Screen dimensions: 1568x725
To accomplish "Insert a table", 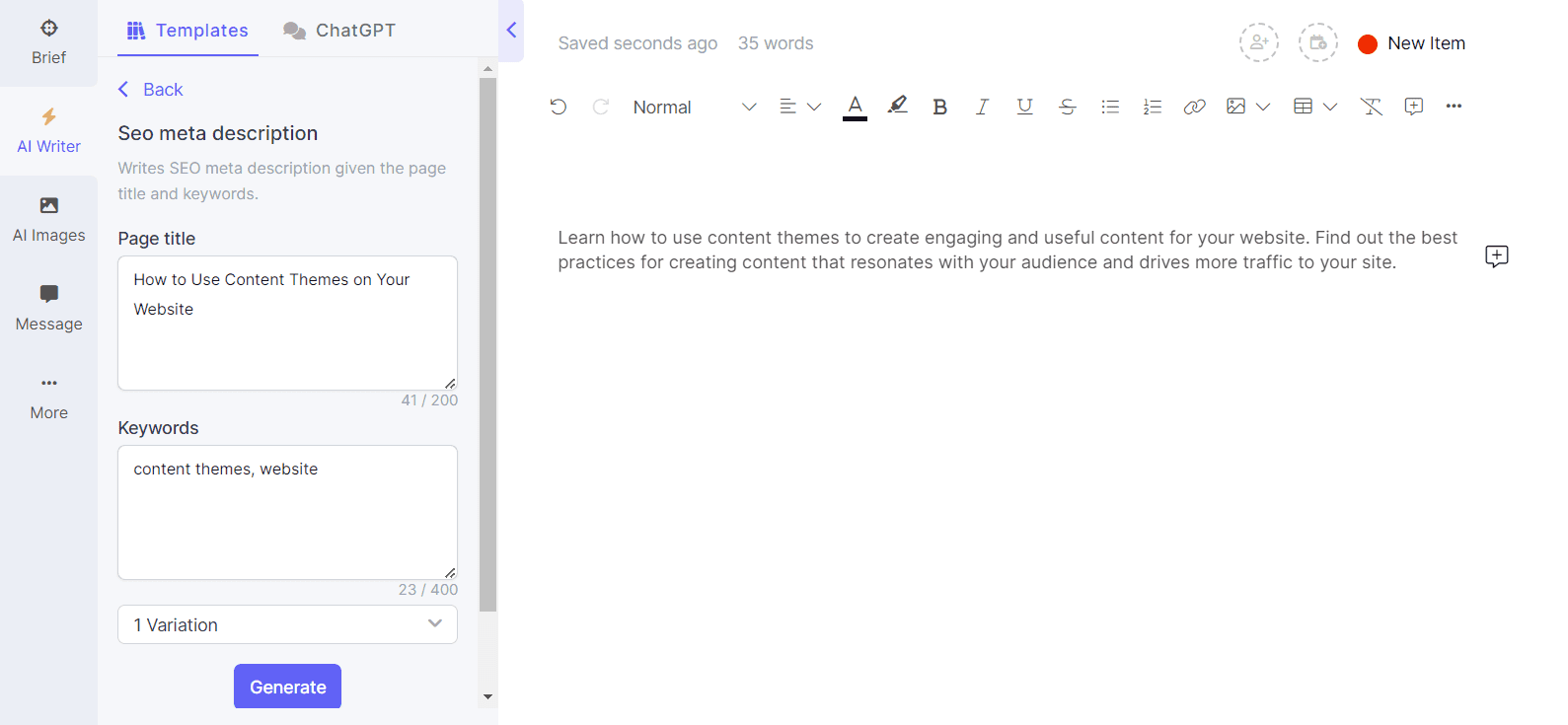I will pyautogui.click(x=1303, y=107).
